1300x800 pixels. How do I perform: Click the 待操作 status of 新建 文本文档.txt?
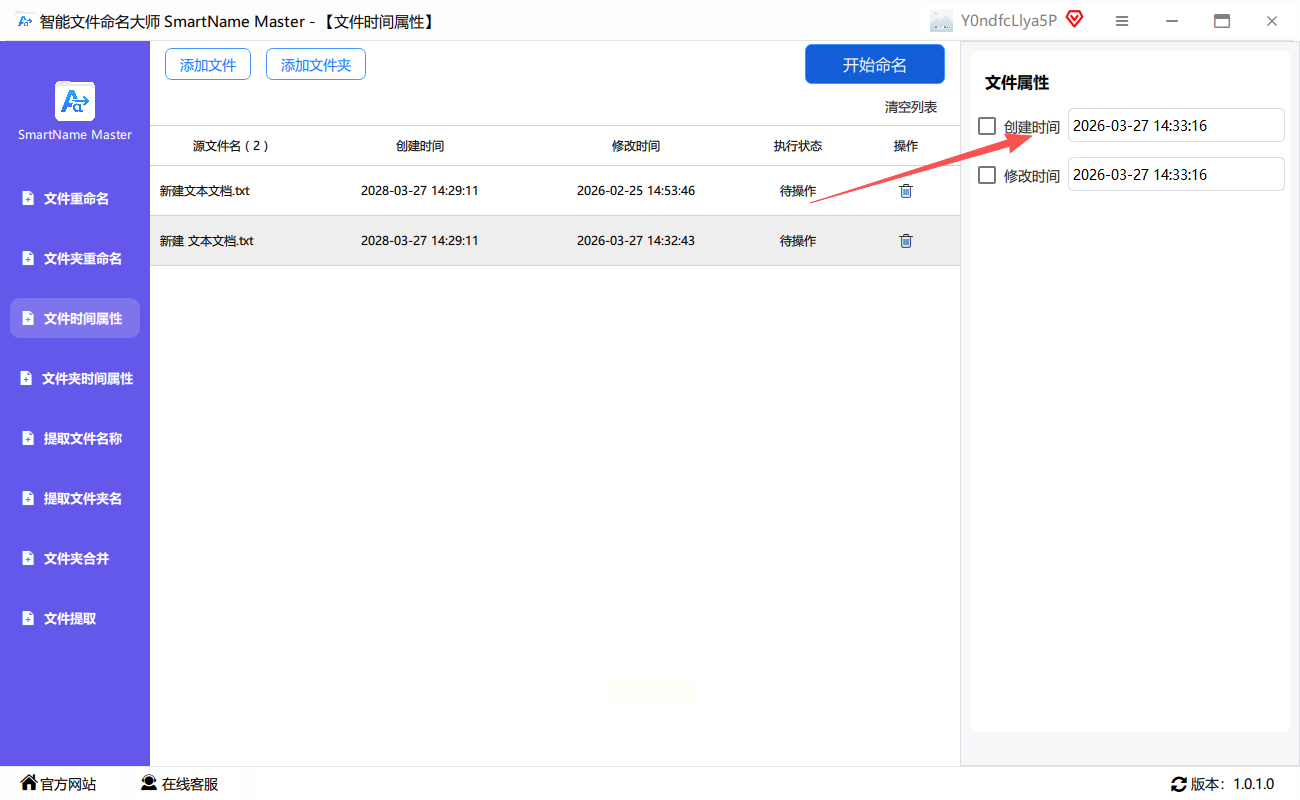798,241
